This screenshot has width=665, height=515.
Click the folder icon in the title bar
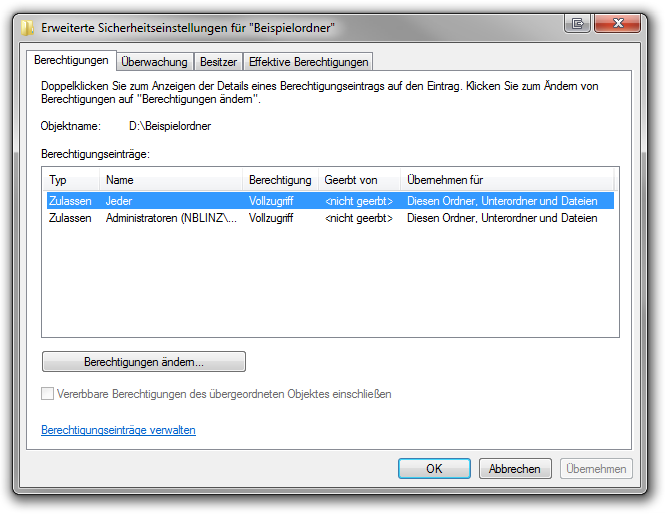click(x=27, y=27)
